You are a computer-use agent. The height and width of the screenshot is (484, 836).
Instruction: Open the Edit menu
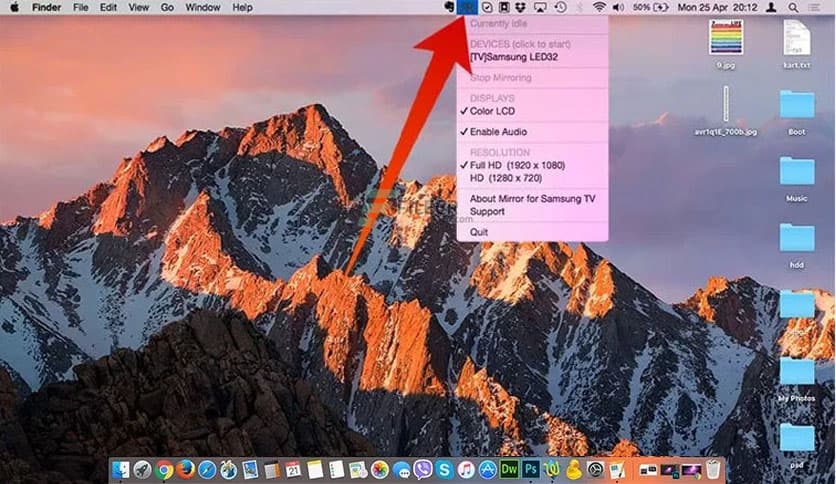coord(108,7)
